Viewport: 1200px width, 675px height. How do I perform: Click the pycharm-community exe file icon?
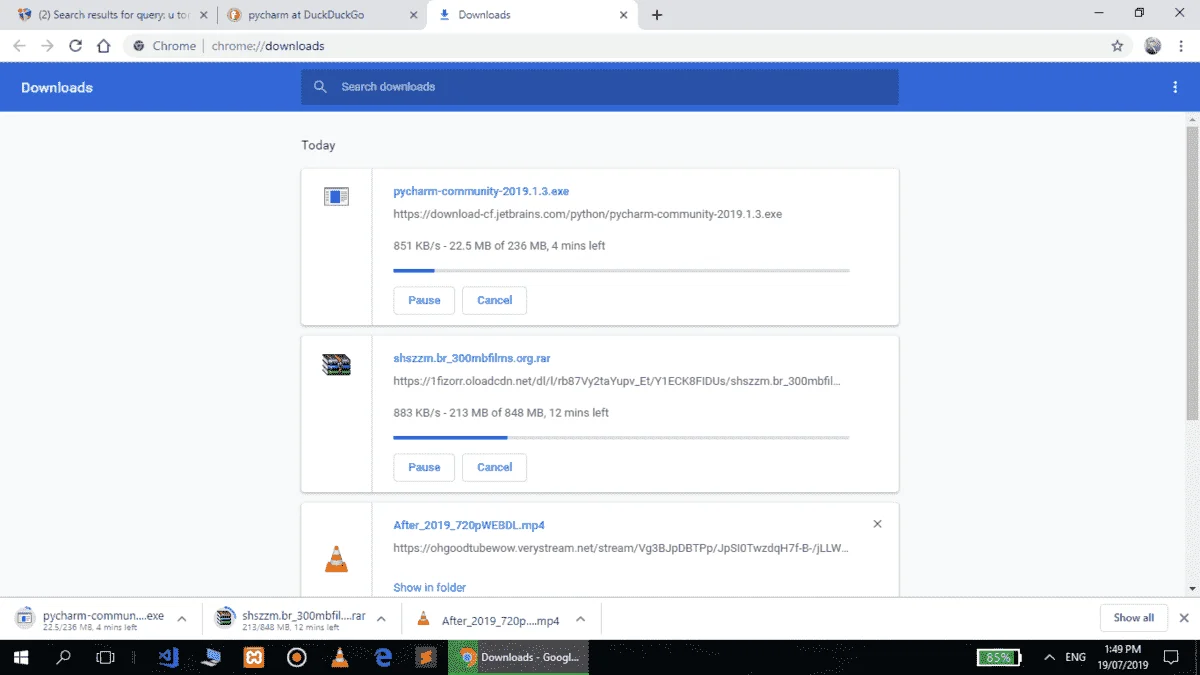336,197
